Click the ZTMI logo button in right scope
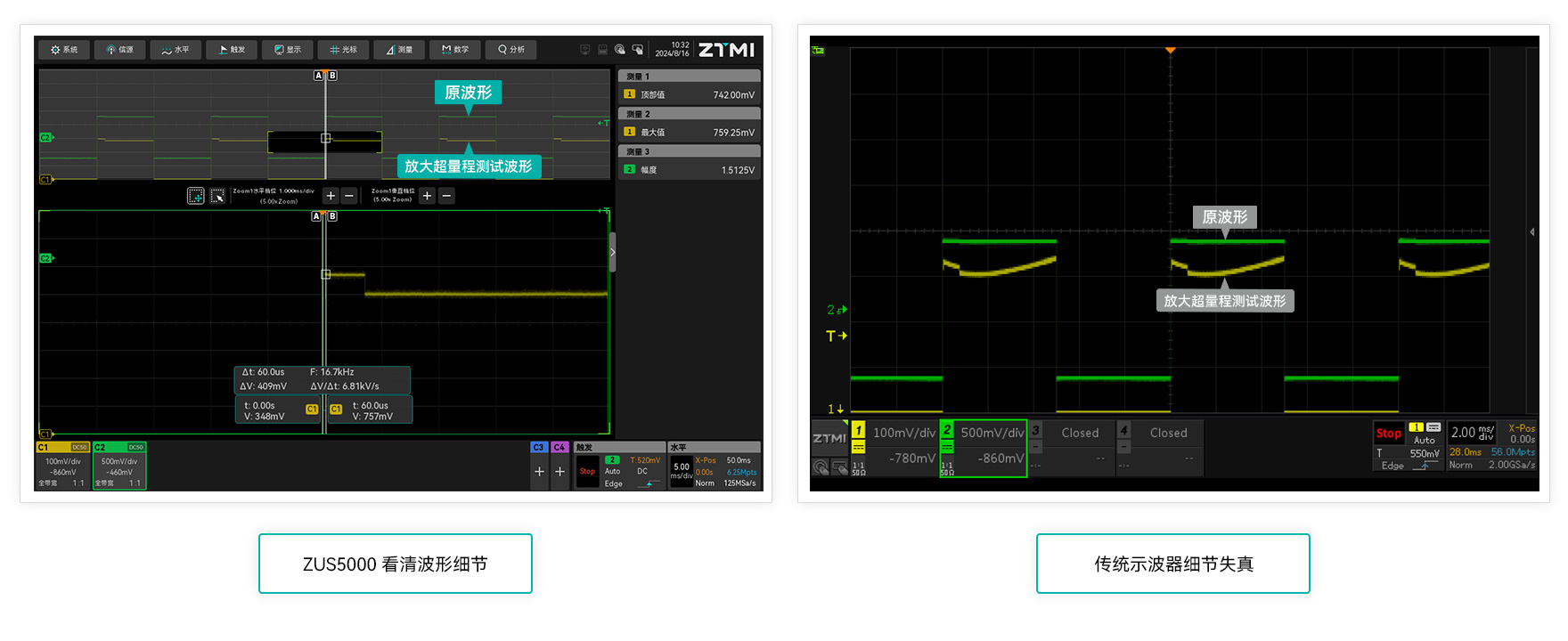Viewport: 1568px width, 641px height. 829,438
